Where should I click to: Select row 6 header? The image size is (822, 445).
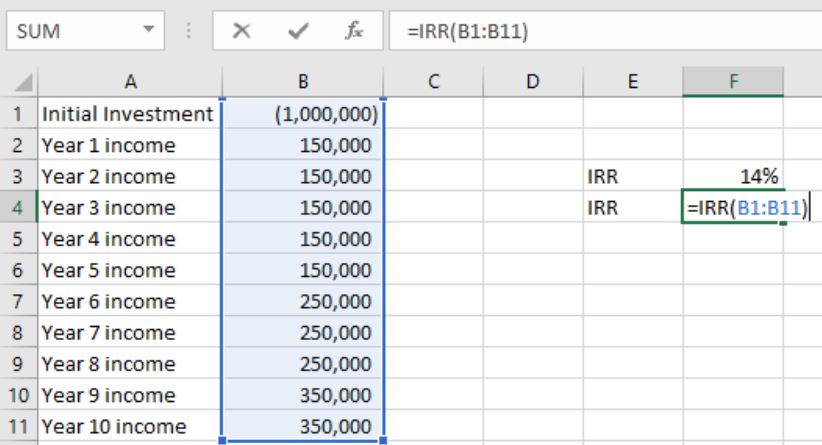tap(18, 270)
